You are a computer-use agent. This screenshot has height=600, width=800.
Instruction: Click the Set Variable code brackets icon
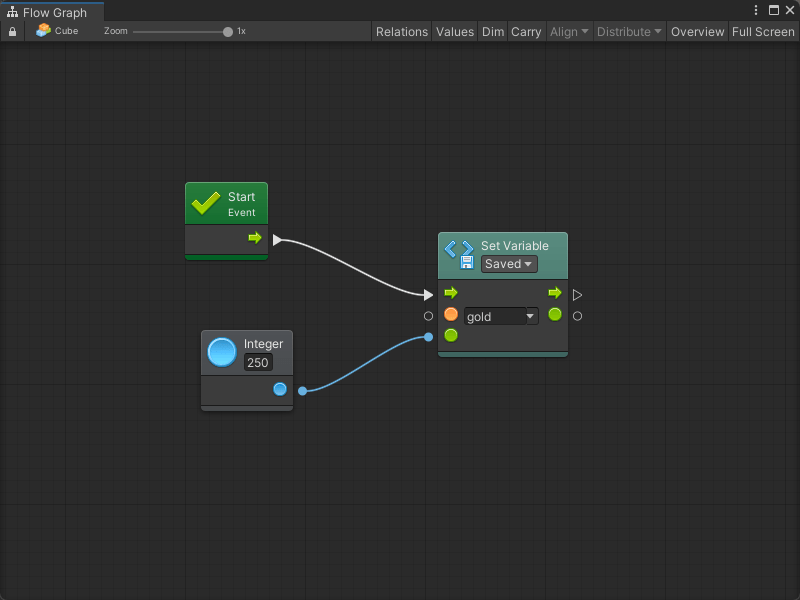point(459,249)
